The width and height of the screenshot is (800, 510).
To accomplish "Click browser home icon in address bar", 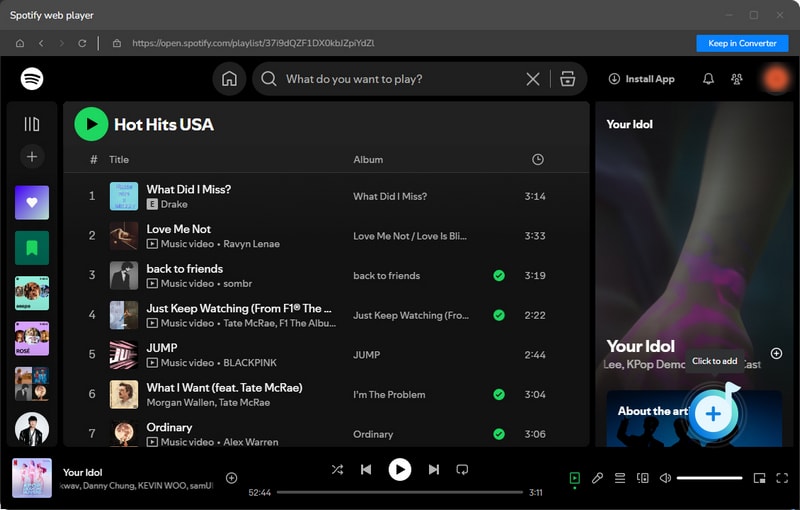I will pos(20,43).
